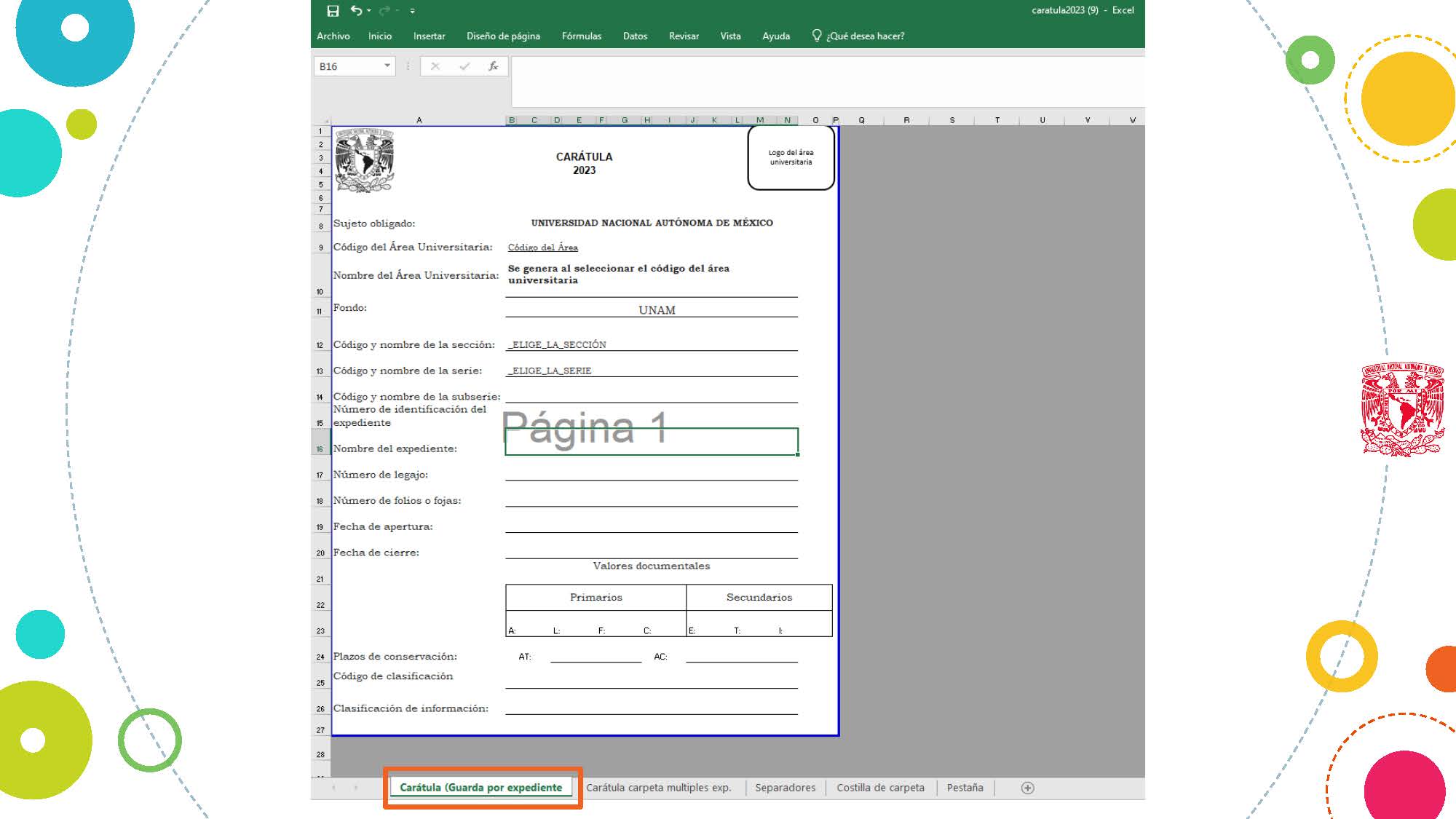The width and height of the screenshot is (1456, 819).
Task: Click the previous sheet navigation arrow
Action: 333,788
